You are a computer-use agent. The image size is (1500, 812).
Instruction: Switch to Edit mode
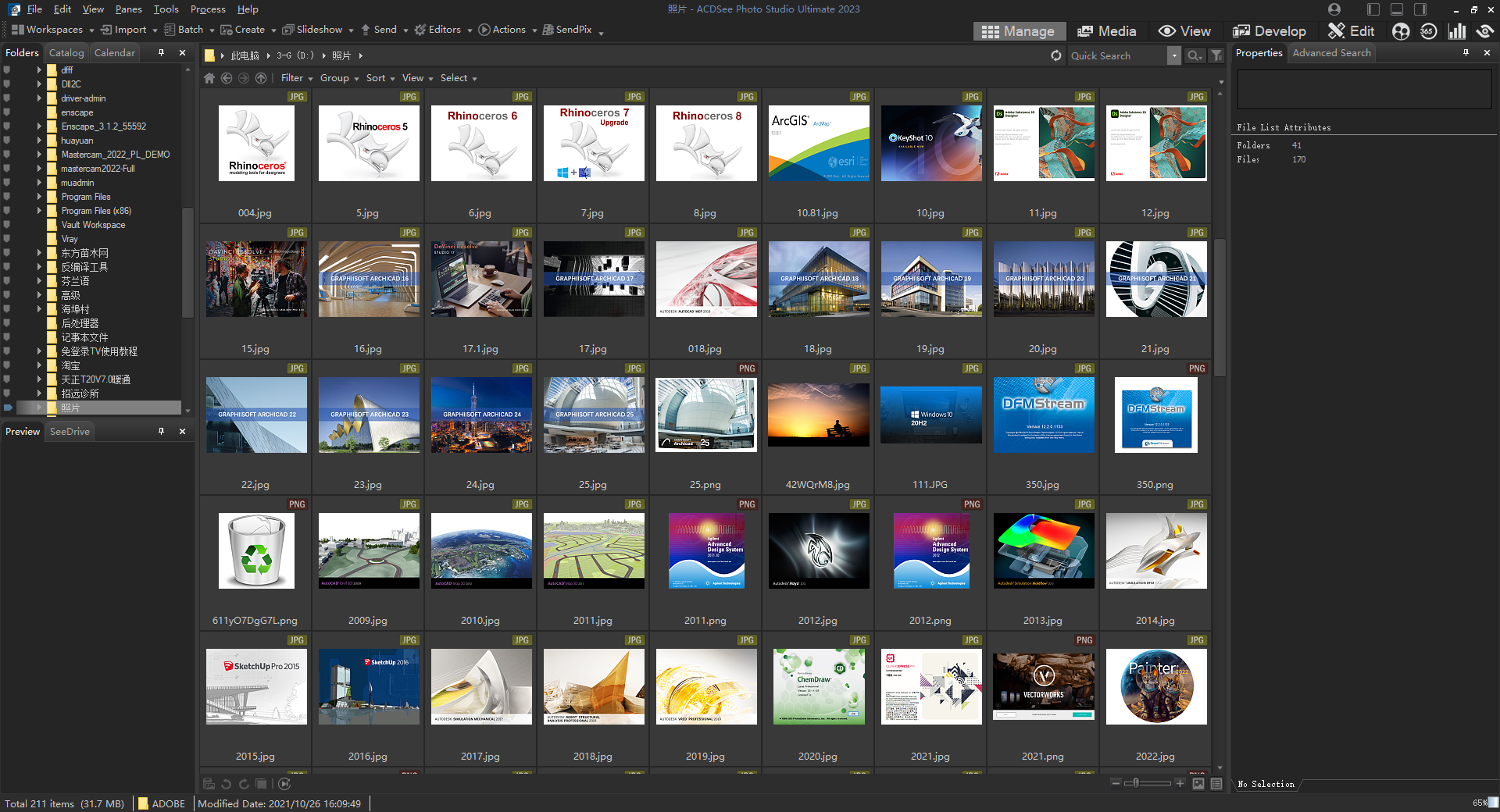pyautogui.click(x=1352, y=31)
